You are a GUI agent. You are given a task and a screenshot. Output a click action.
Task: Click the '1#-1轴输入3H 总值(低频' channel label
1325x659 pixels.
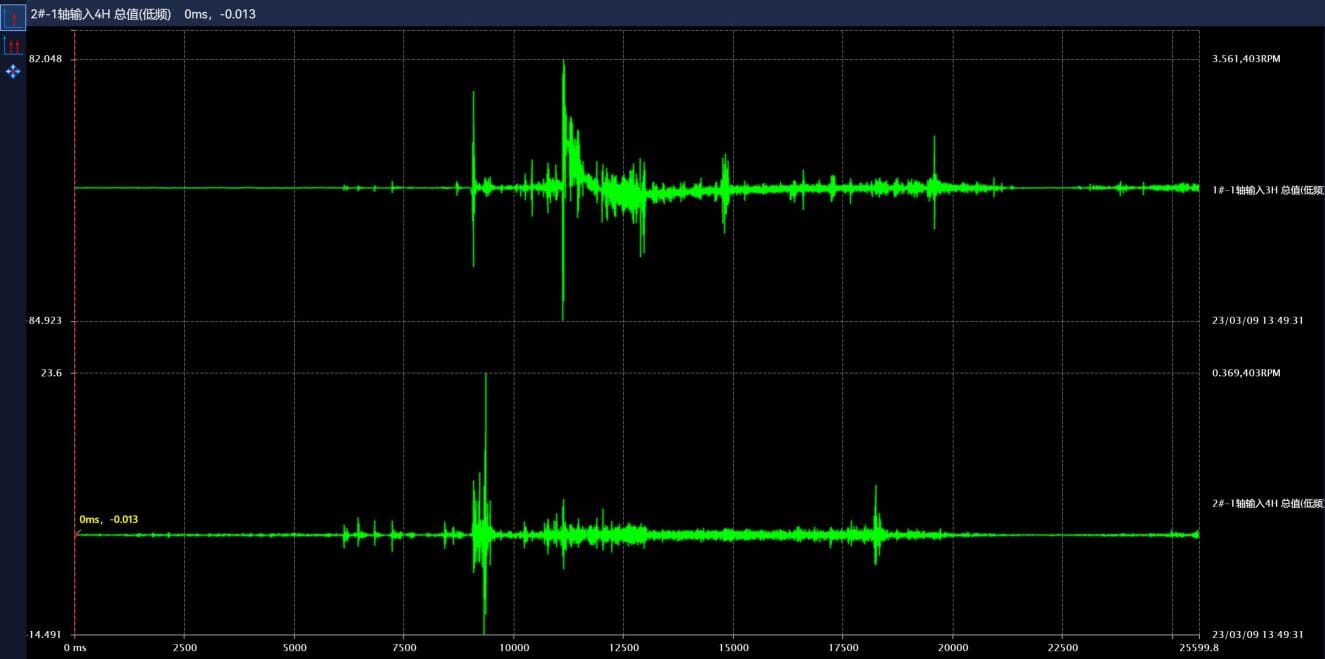[x=1268, y=189]
